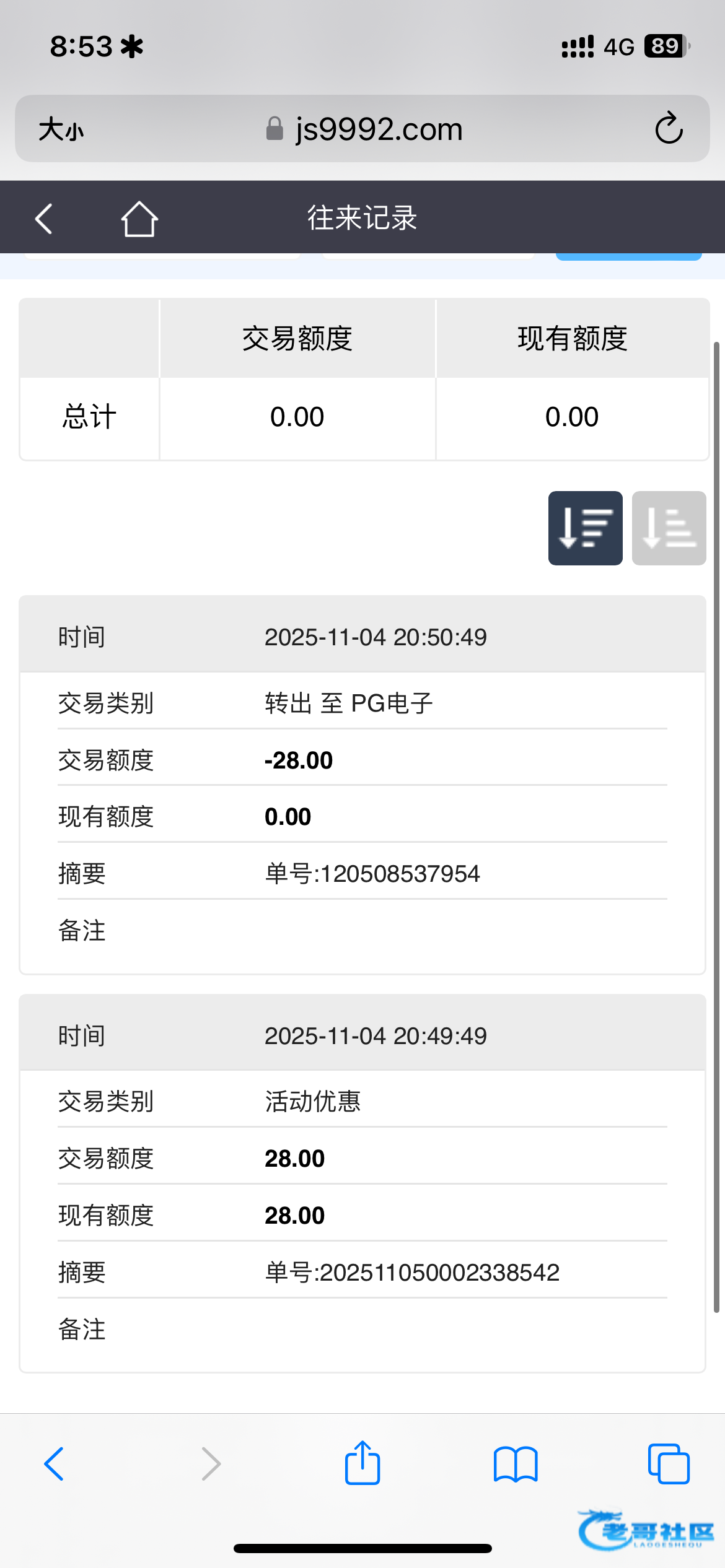Open Safari bookmarks
725x1568 pixels.
pyautogui.click(x=516, y=1464)
